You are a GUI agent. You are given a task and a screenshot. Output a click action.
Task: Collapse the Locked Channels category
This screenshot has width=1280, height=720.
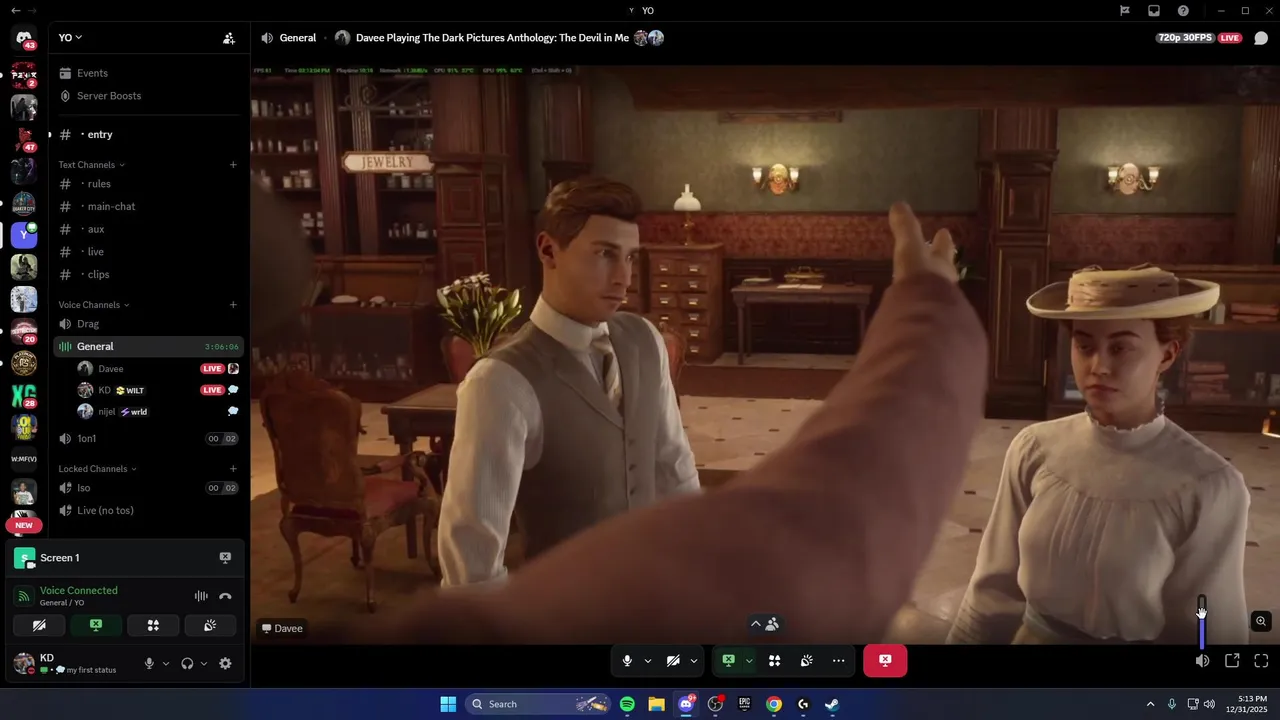pos(97,469)
